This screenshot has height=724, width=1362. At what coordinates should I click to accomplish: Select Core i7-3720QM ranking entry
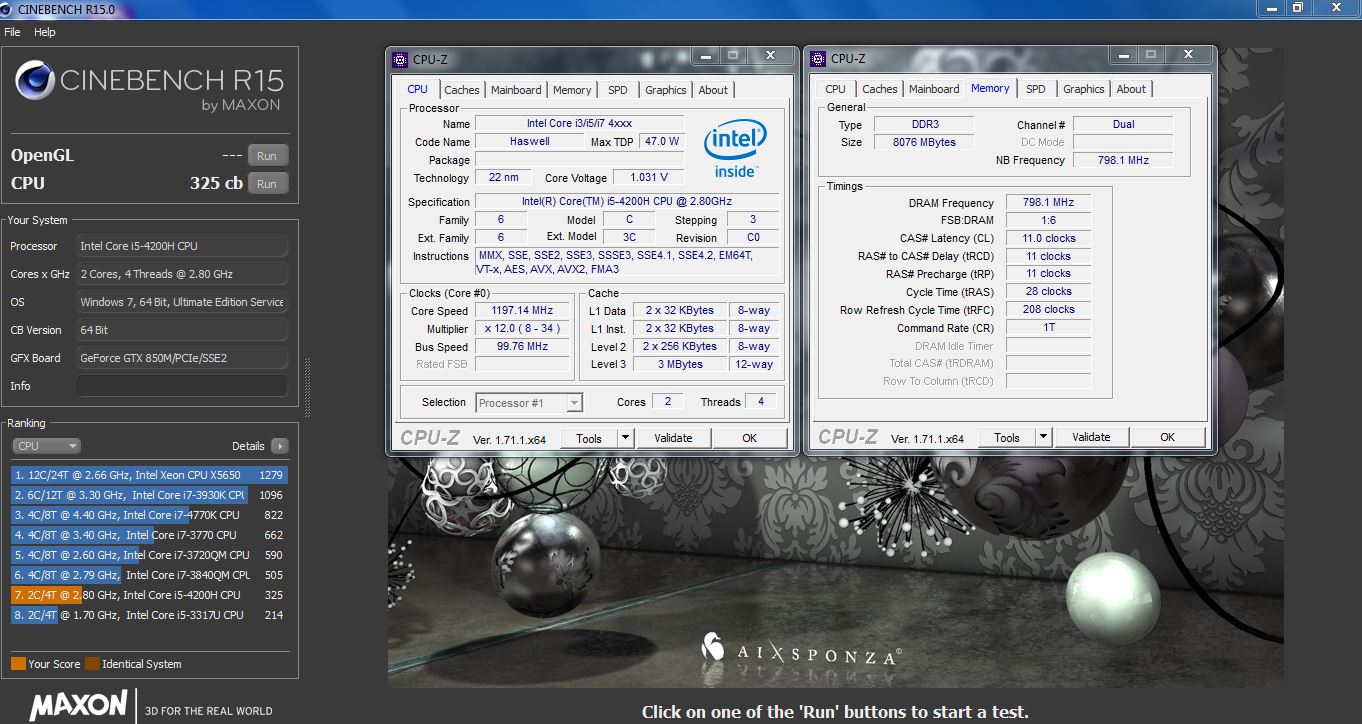tap(149, 555)
